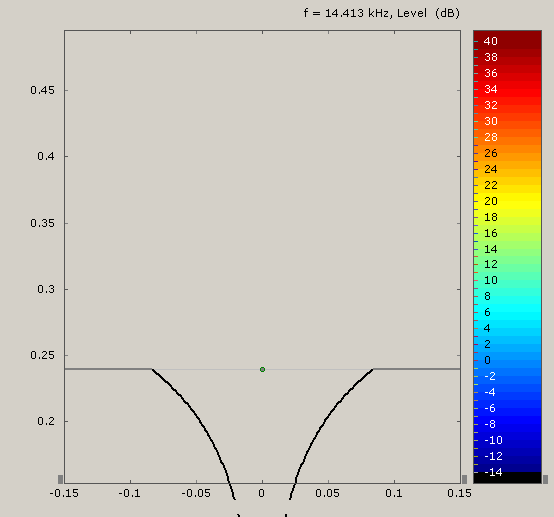The height and width of the screenshot is (517, 554).
Task: Click the colorbar label 36
Action: coord(491,73)
